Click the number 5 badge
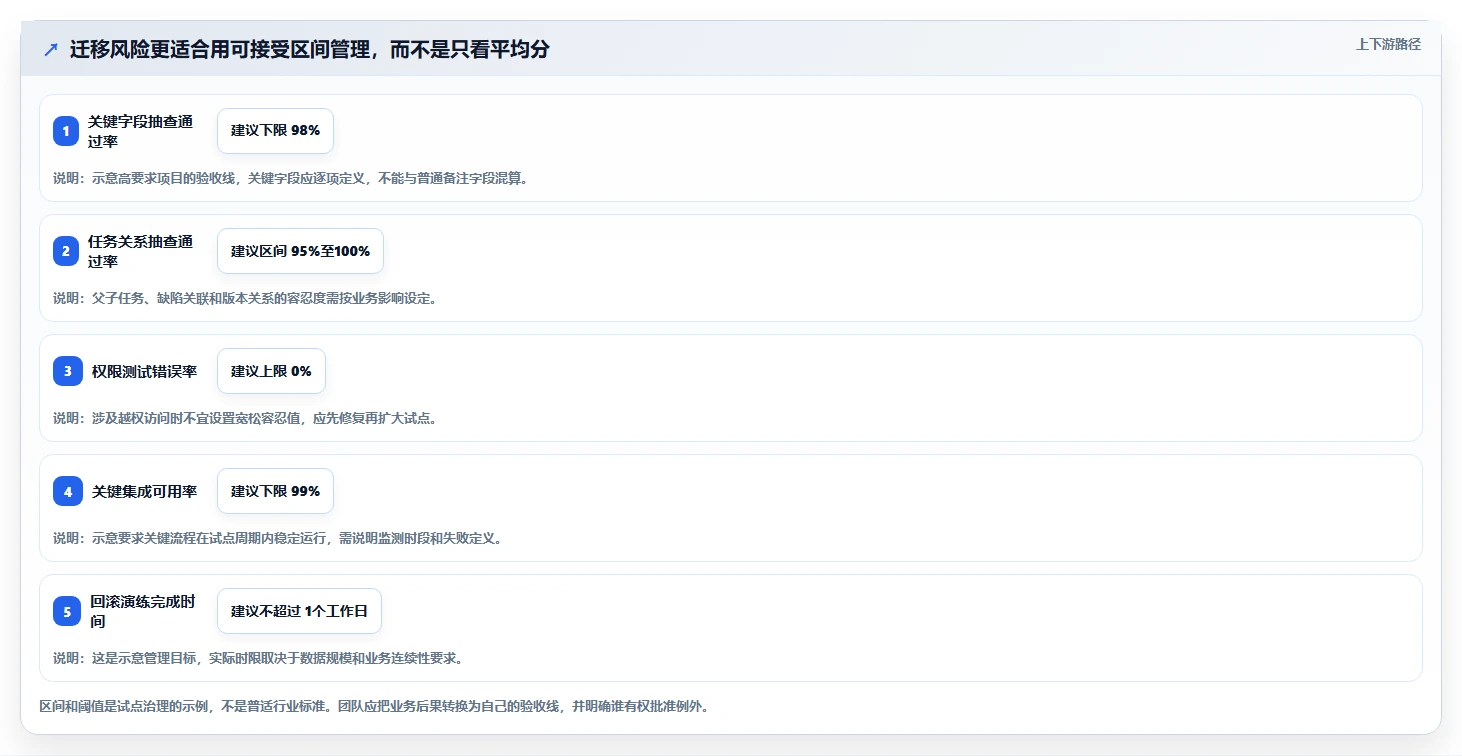This screenshot has width=1462, height=756. (x=66, y=611)
